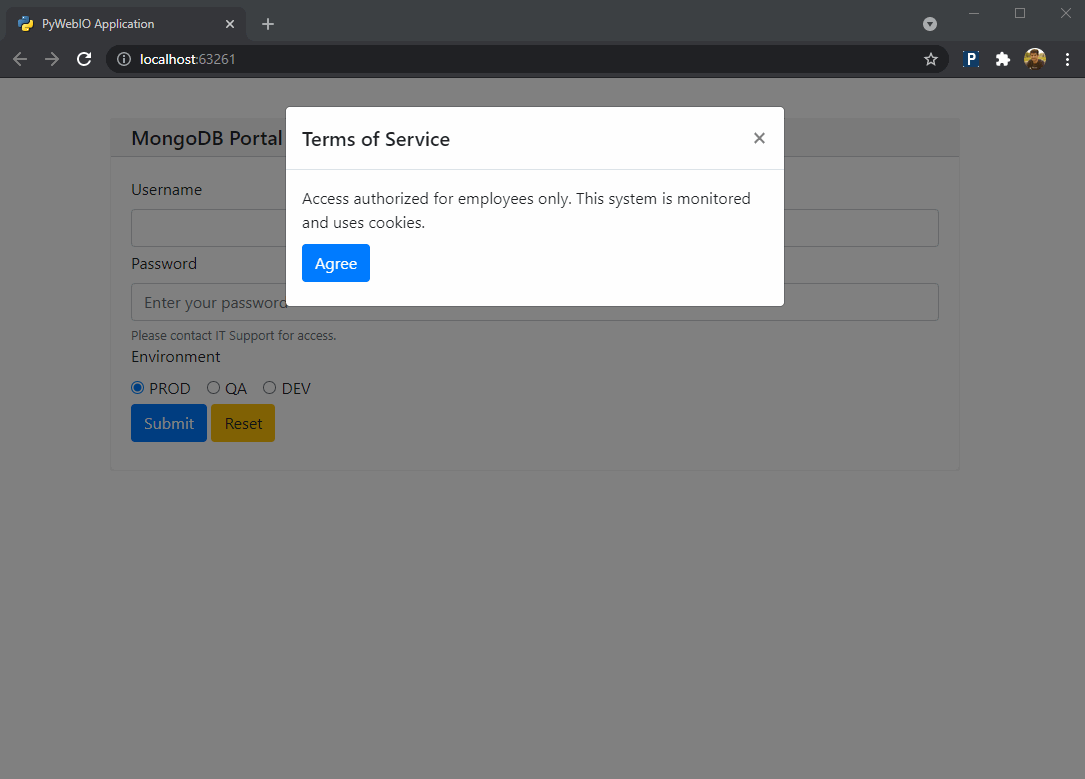Bookmark this page with the star icon
Image resolution: width=1085 pixels, height=779 pixels.
931,59
